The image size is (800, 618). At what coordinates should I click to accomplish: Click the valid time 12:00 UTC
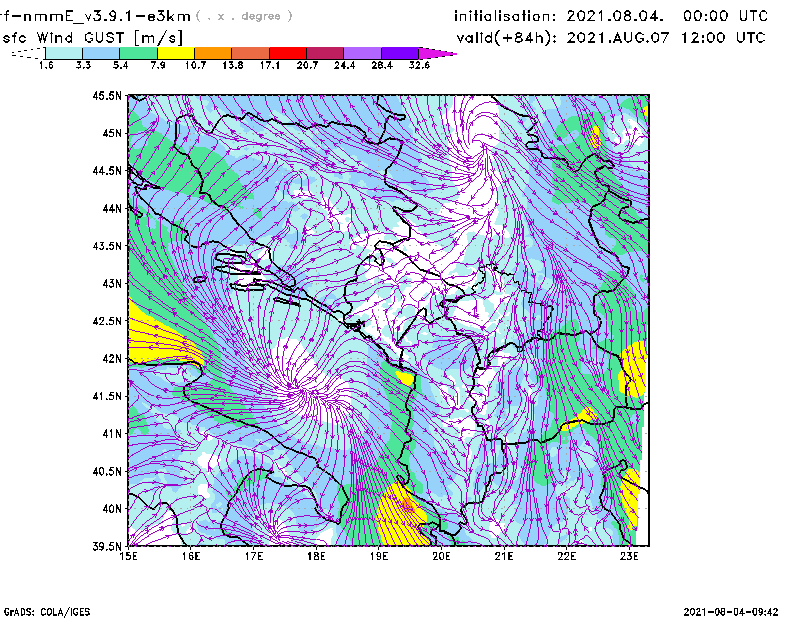coord(723,37)
